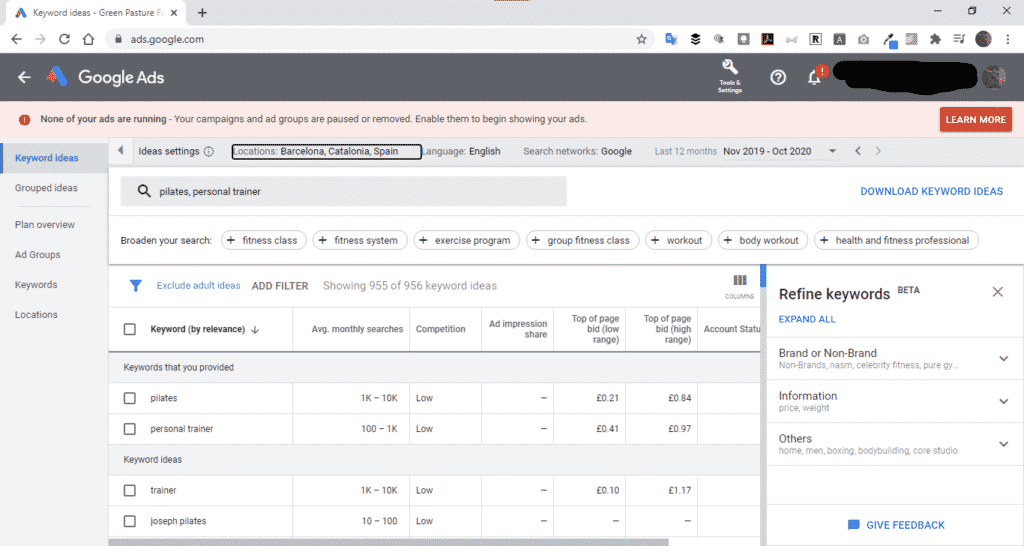Open Locations Barcelona setting
1024x546 pixels.
(327, 152)
